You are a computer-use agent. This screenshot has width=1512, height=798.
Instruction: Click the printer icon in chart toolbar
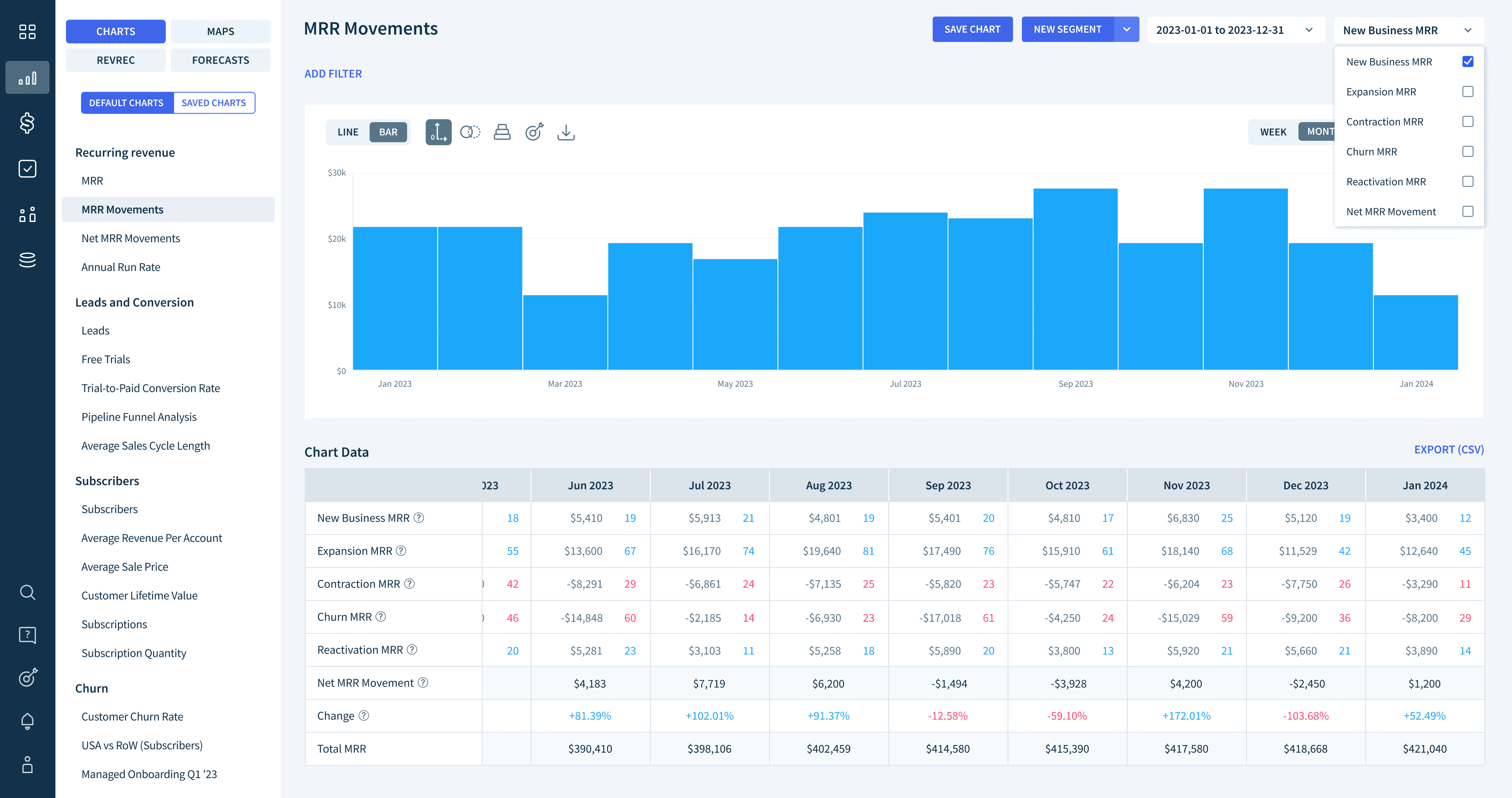pos(502,132)
